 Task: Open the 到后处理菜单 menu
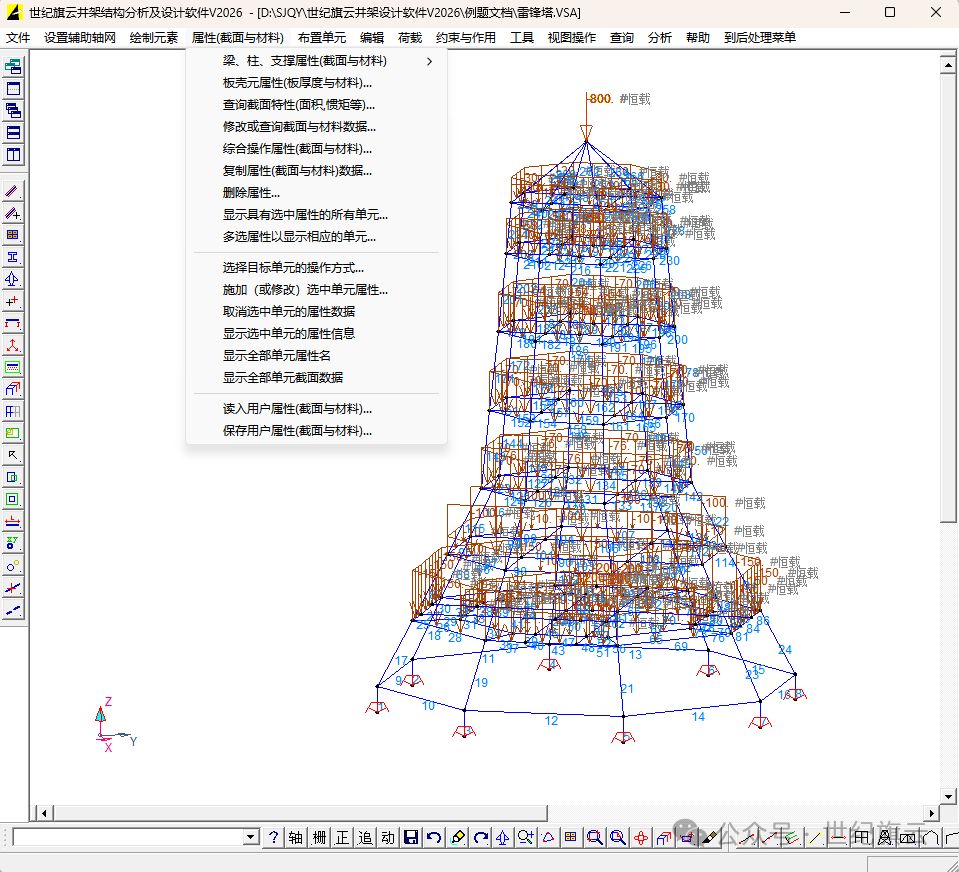760,37
